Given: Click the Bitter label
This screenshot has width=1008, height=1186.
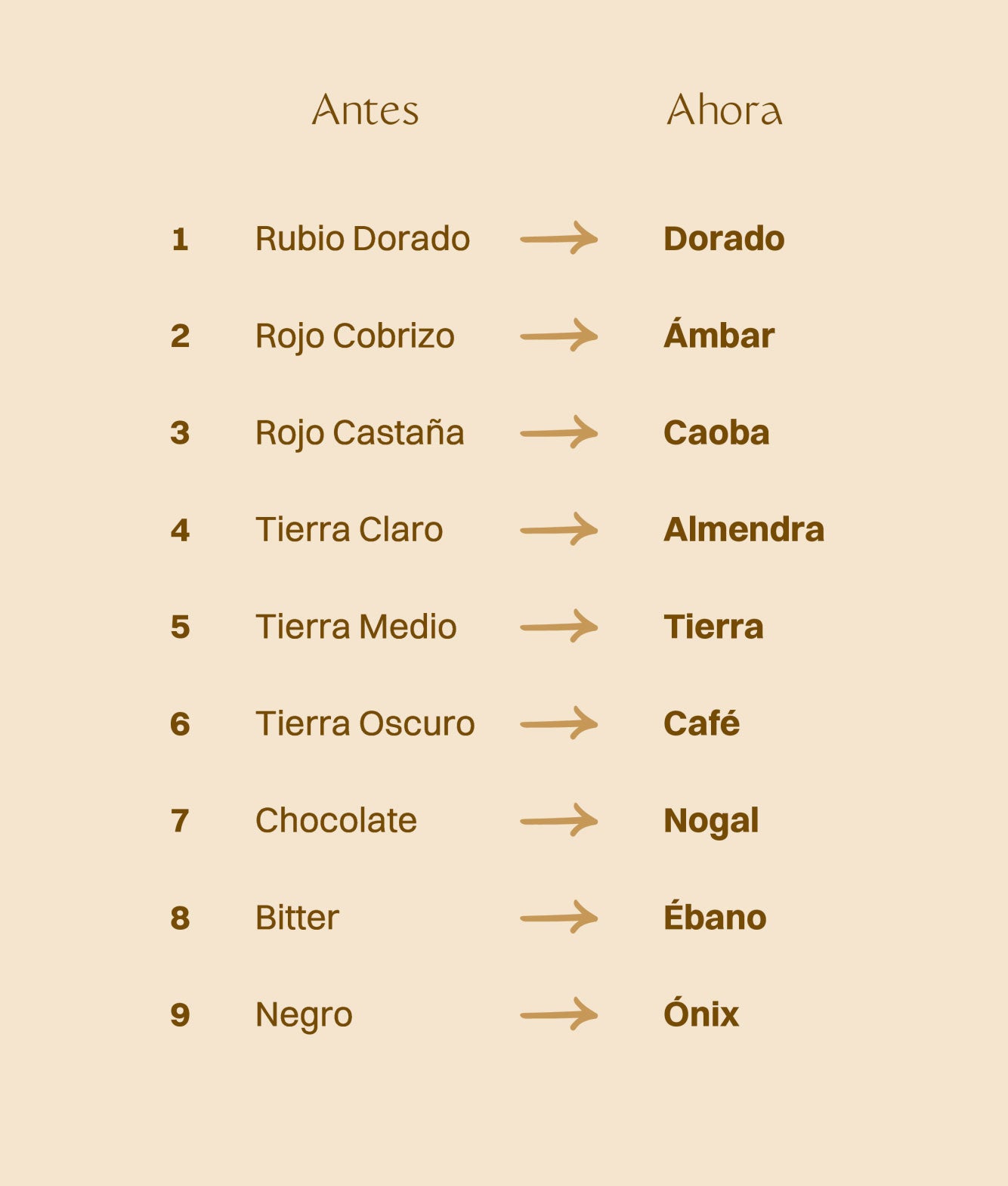Looking at the screenshot, I should pyautogui.click(x=297, y=918).
